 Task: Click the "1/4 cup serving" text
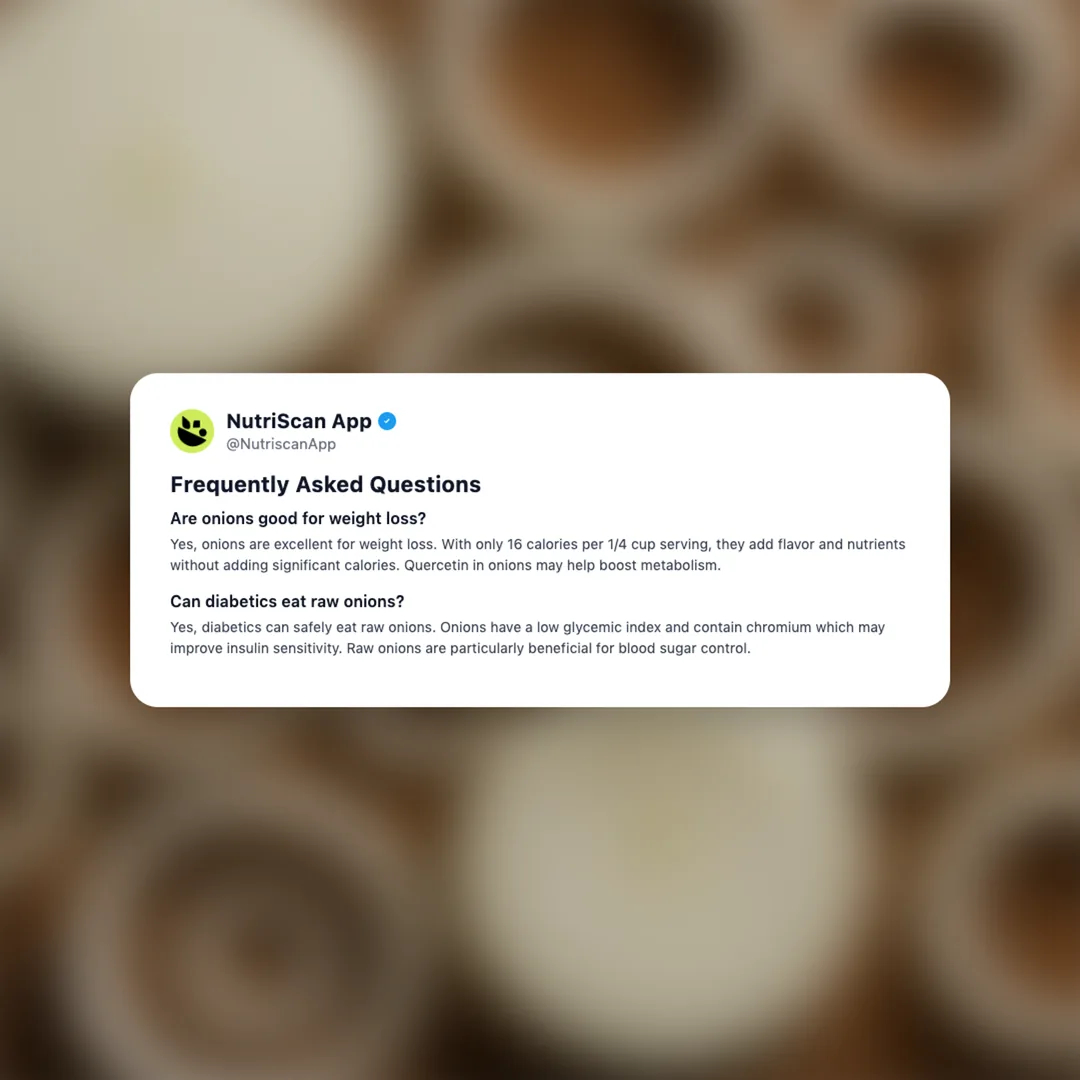(658, 544)
